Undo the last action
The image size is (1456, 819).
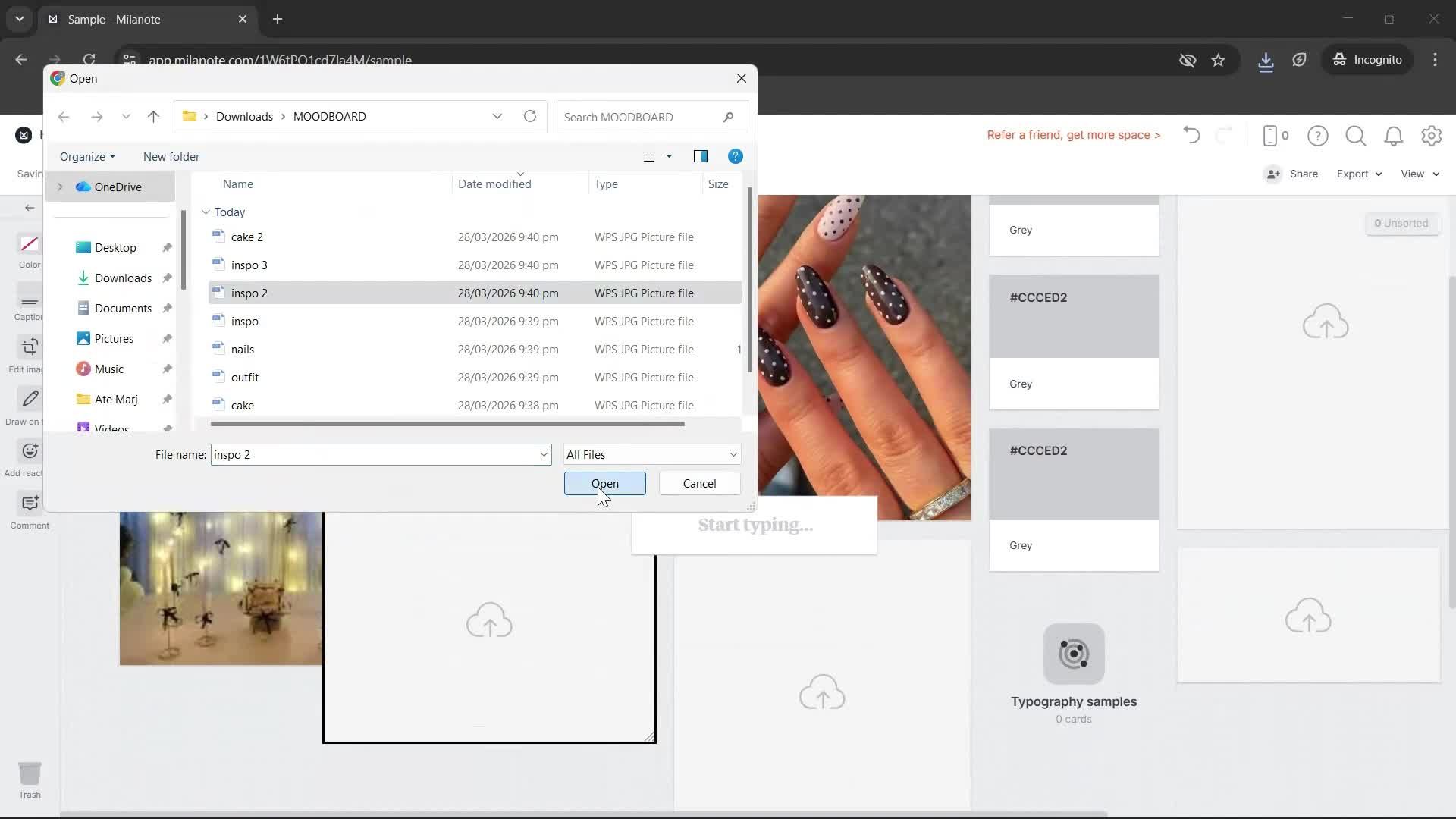coord(1191,135)
